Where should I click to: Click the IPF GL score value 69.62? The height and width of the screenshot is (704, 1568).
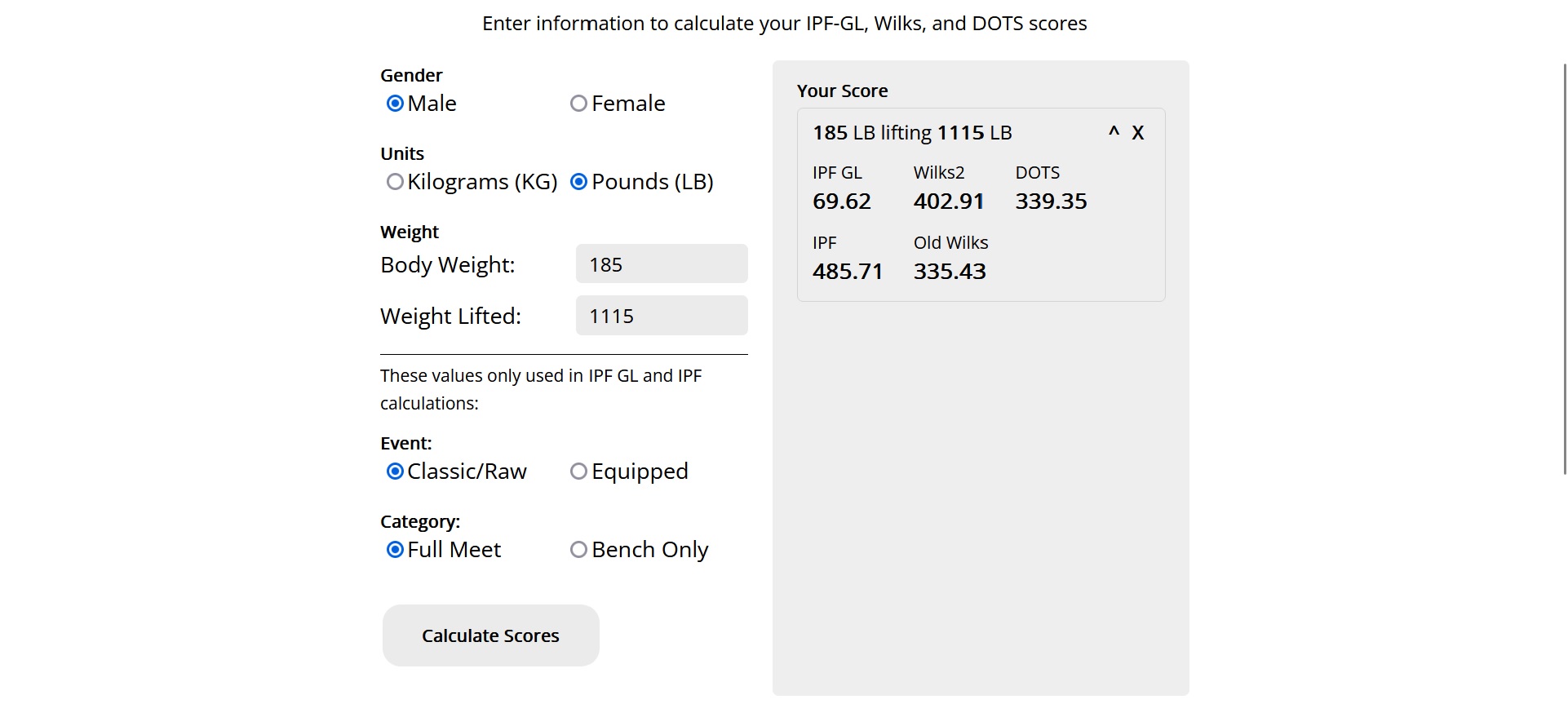[842, 201]
